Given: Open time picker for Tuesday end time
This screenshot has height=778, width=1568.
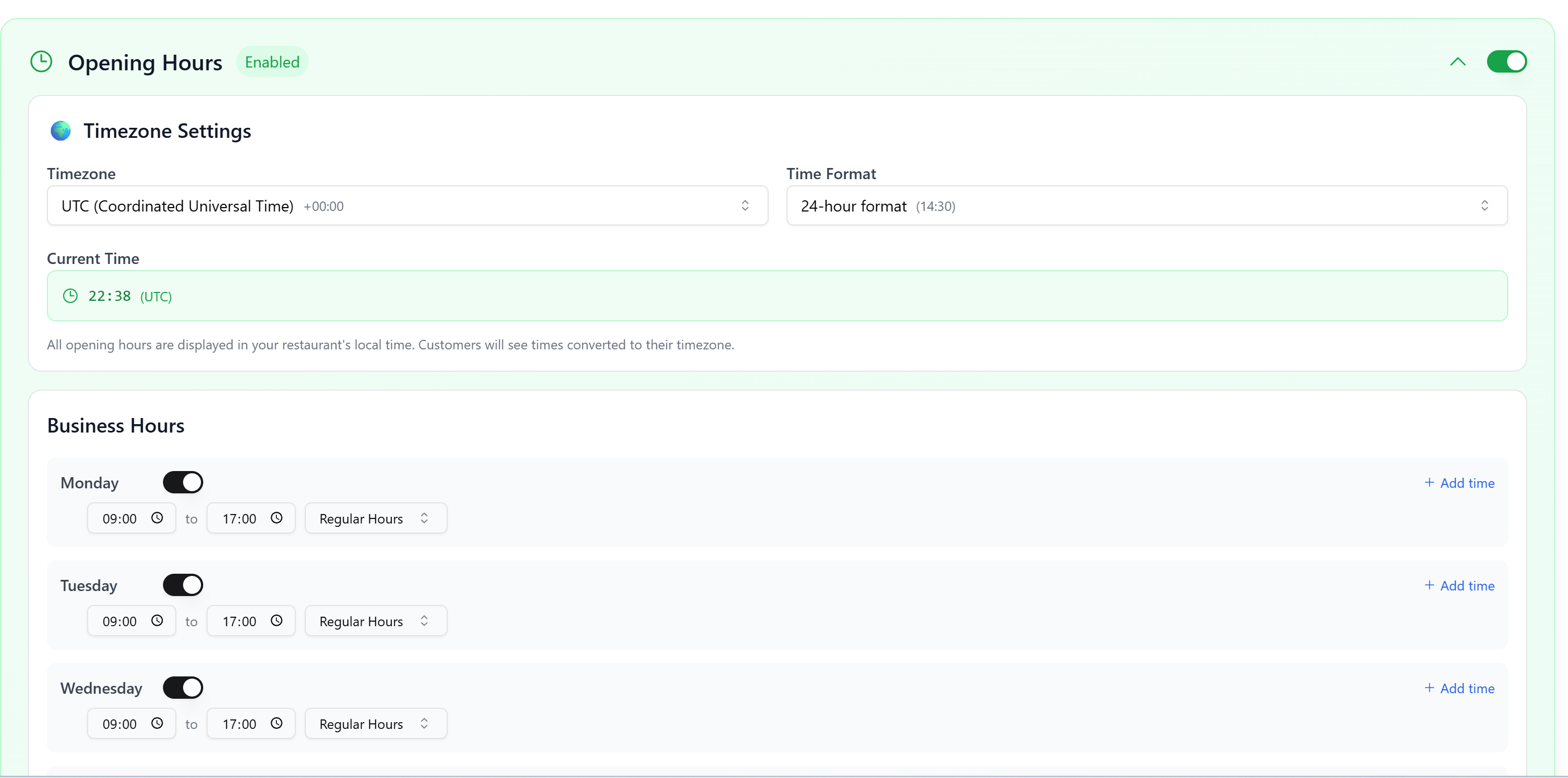Looking at the screenshot, I should coord(276,620).
